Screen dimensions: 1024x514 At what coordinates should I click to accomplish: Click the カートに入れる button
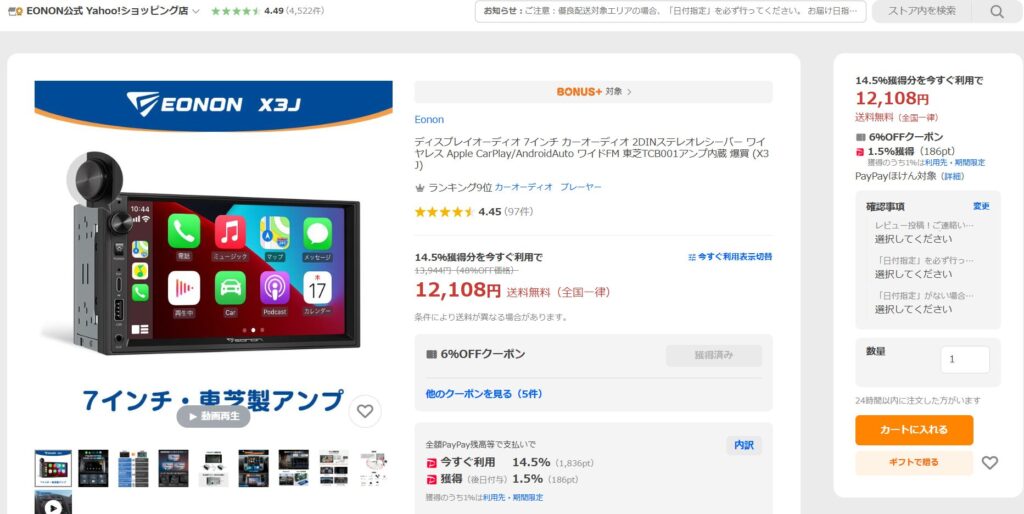click(x=914, y=430)
